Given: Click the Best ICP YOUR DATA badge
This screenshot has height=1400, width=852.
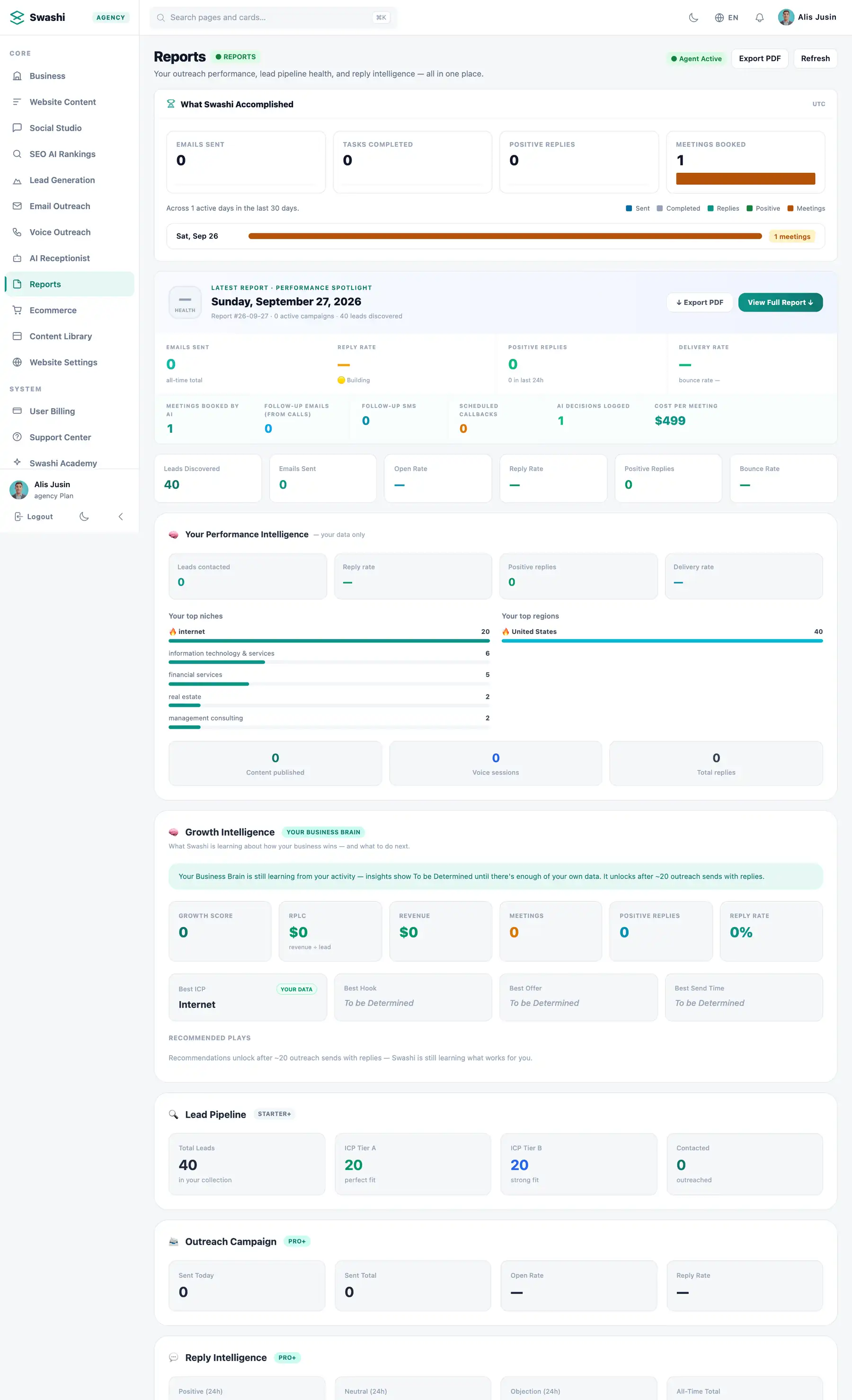Looking at the screenshot, I should (x=296, y=989).
